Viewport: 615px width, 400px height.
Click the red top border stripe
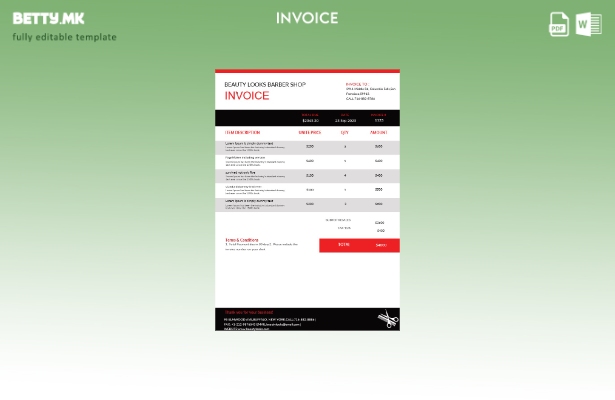coord(307,71)
